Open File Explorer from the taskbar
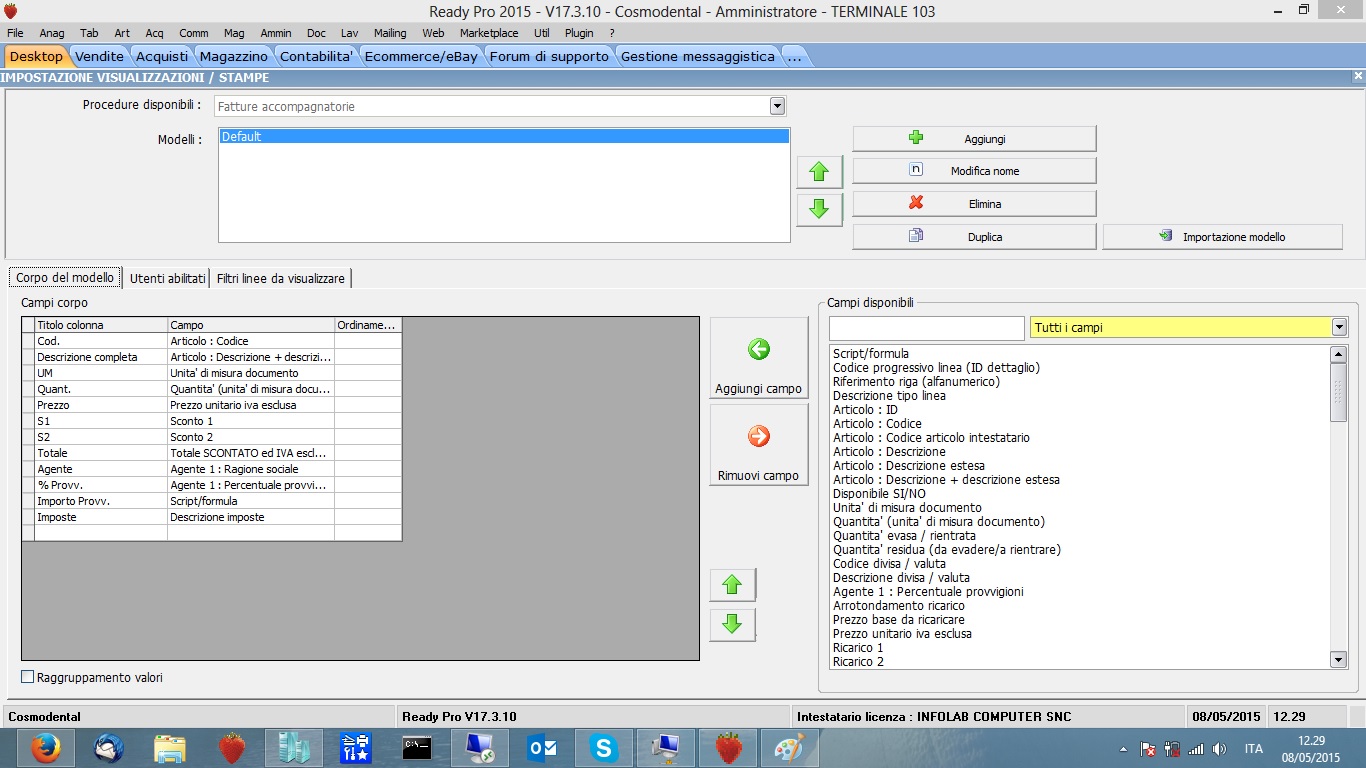 pos(170,748)
